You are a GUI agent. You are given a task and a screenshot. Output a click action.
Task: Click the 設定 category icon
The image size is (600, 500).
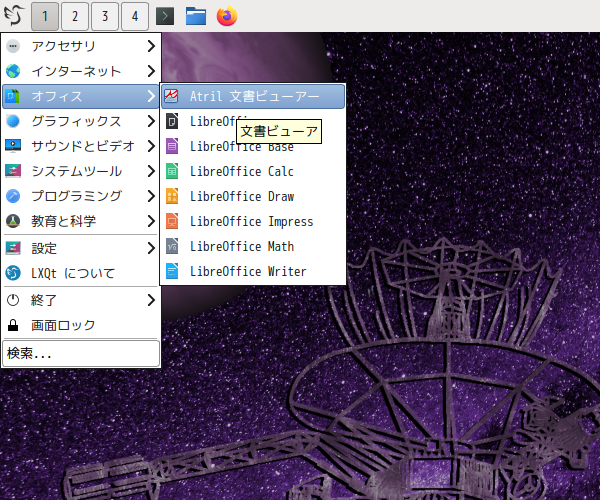(x=13, y=248)
